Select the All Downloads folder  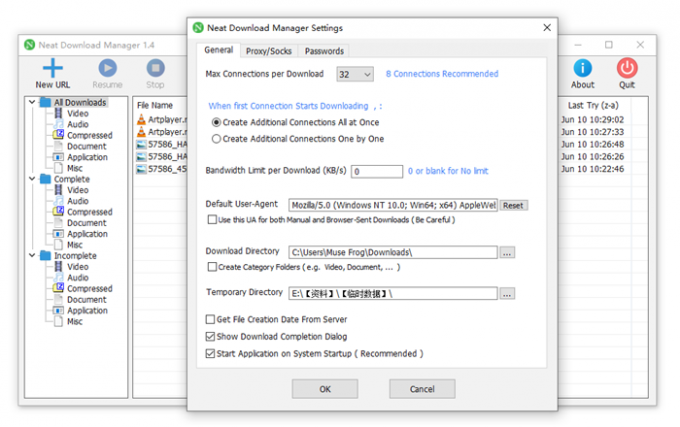pos(80,102)
